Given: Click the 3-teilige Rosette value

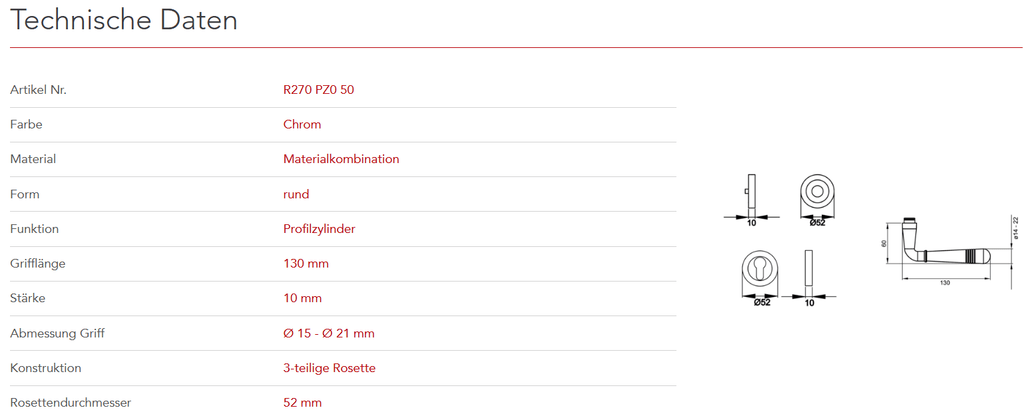Looking at the screenshot, I should [329, 368].
